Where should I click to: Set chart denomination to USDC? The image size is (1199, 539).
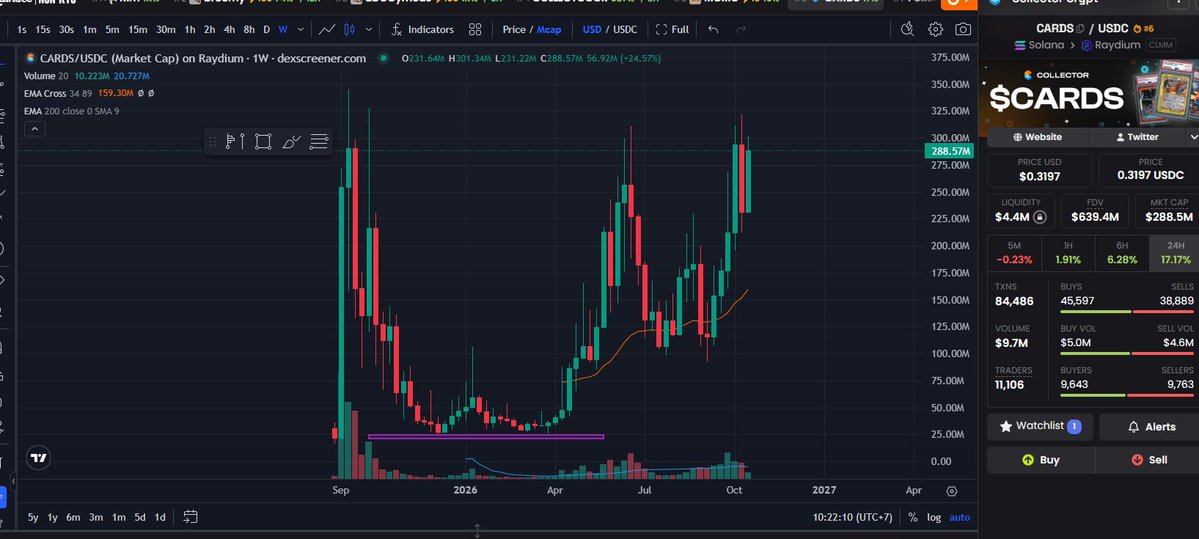click(x=625, y=29)
